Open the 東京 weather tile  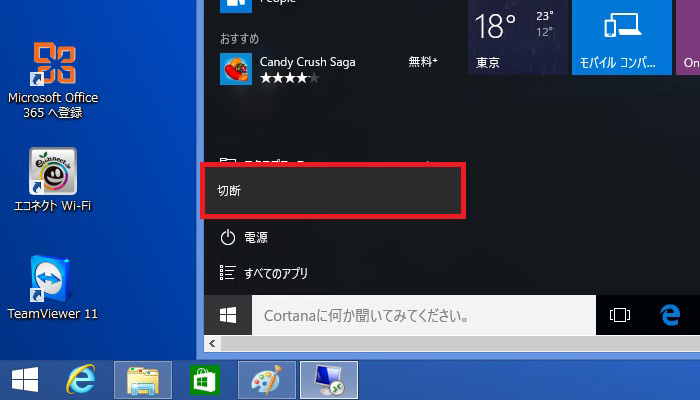click(518, 38)
